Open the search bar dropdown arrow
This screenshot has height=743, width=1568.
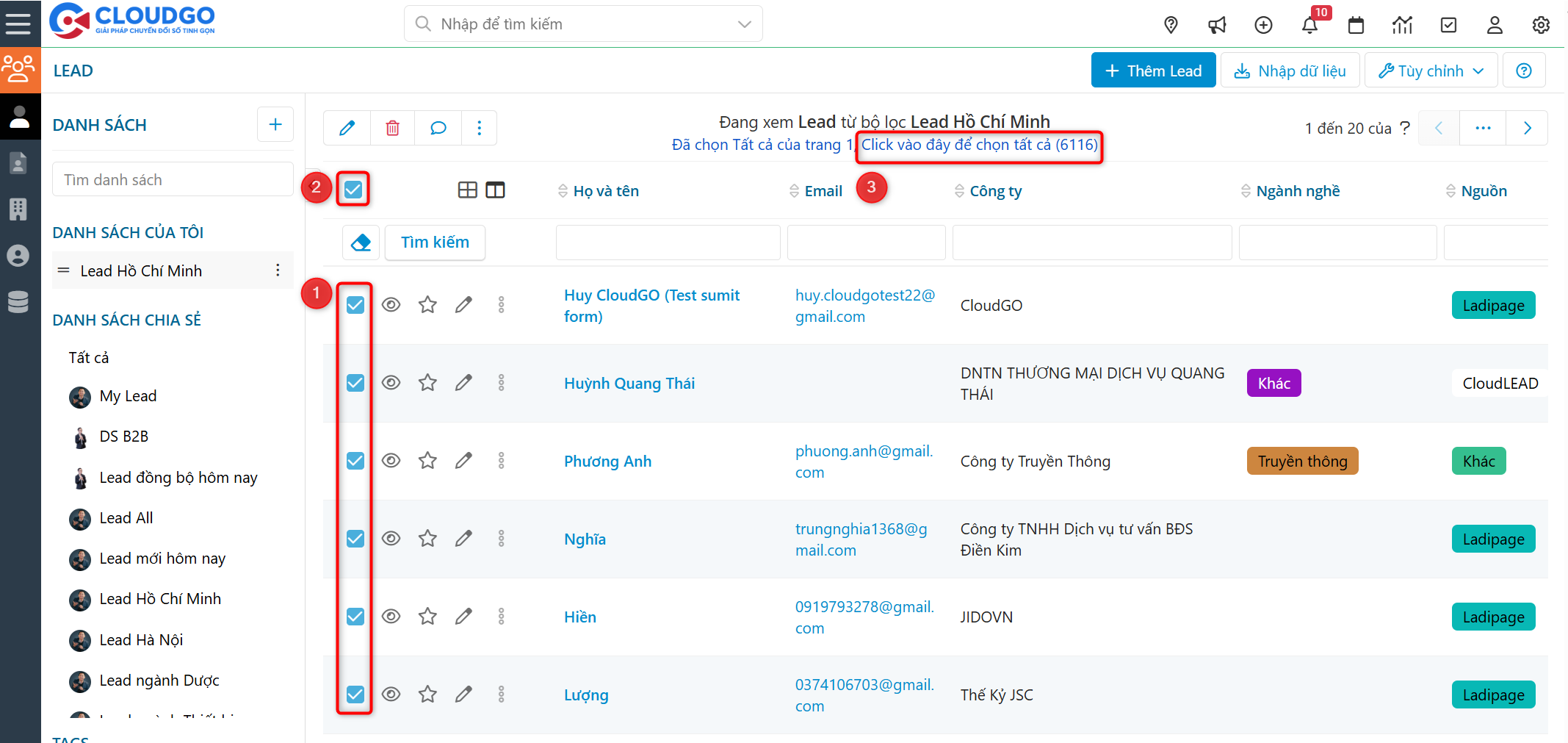744,24
